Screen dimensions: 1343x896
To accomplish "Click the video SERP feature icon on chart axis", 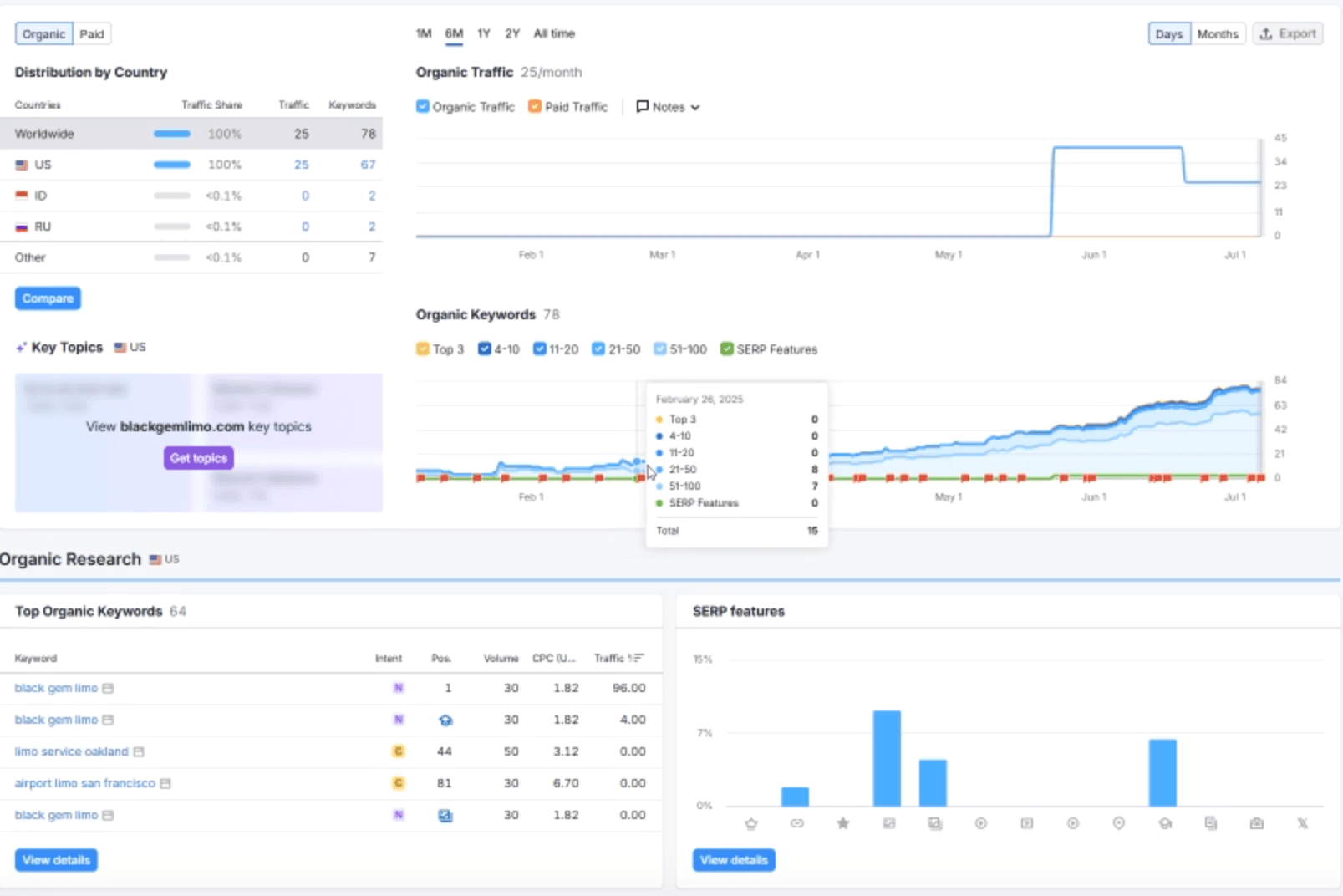I will pyautogui.click(x=981, y=823).
